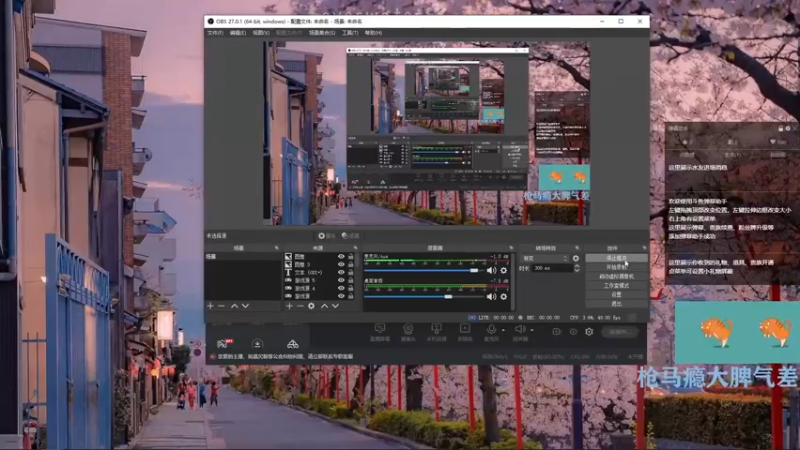
Task: Enable 工作室模式 studio mode
Action: [616, 286]
